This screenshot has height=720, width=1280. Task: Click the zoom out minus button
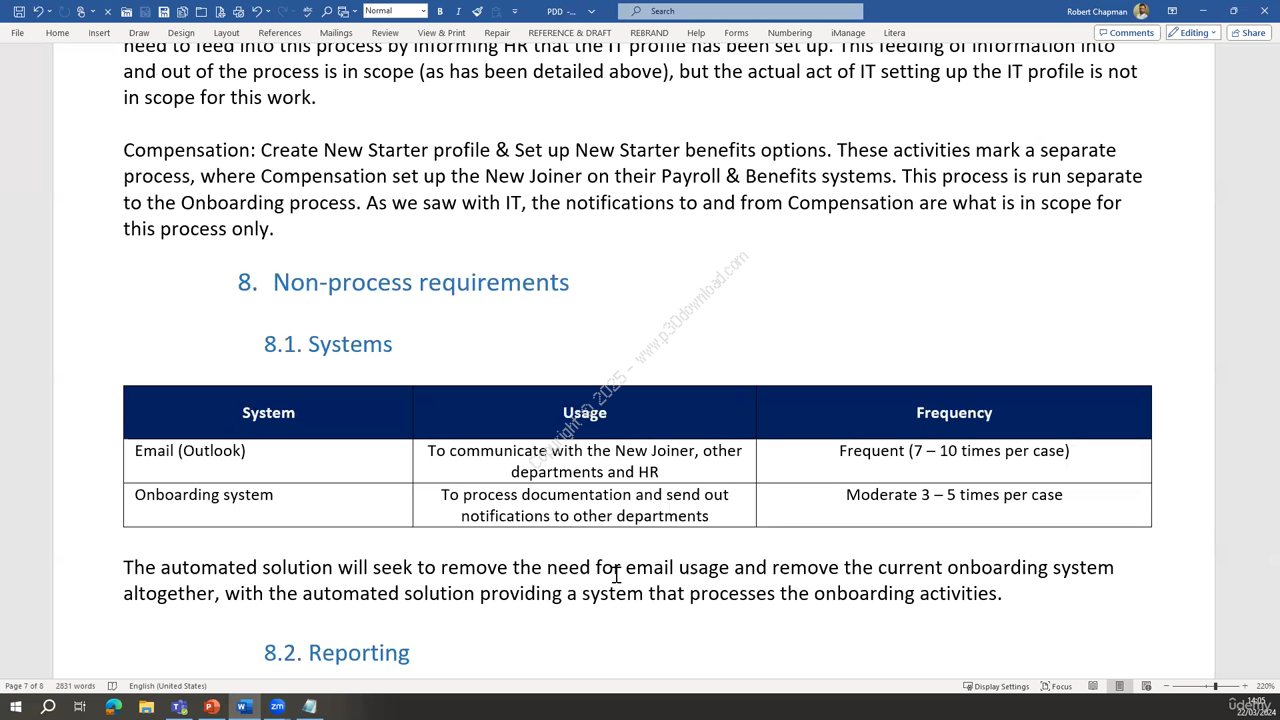[1166, 686]
